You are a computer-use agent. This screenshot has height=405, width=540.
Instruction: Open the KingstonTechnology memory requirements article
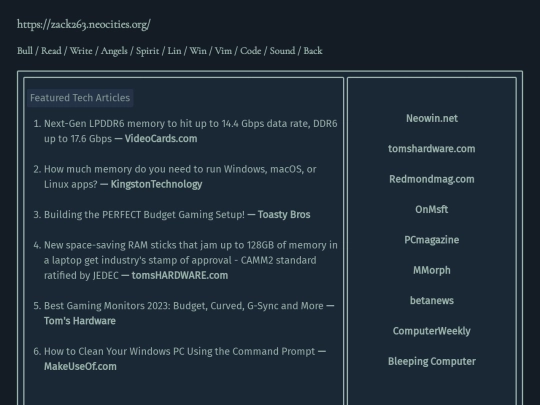(180, 177)
